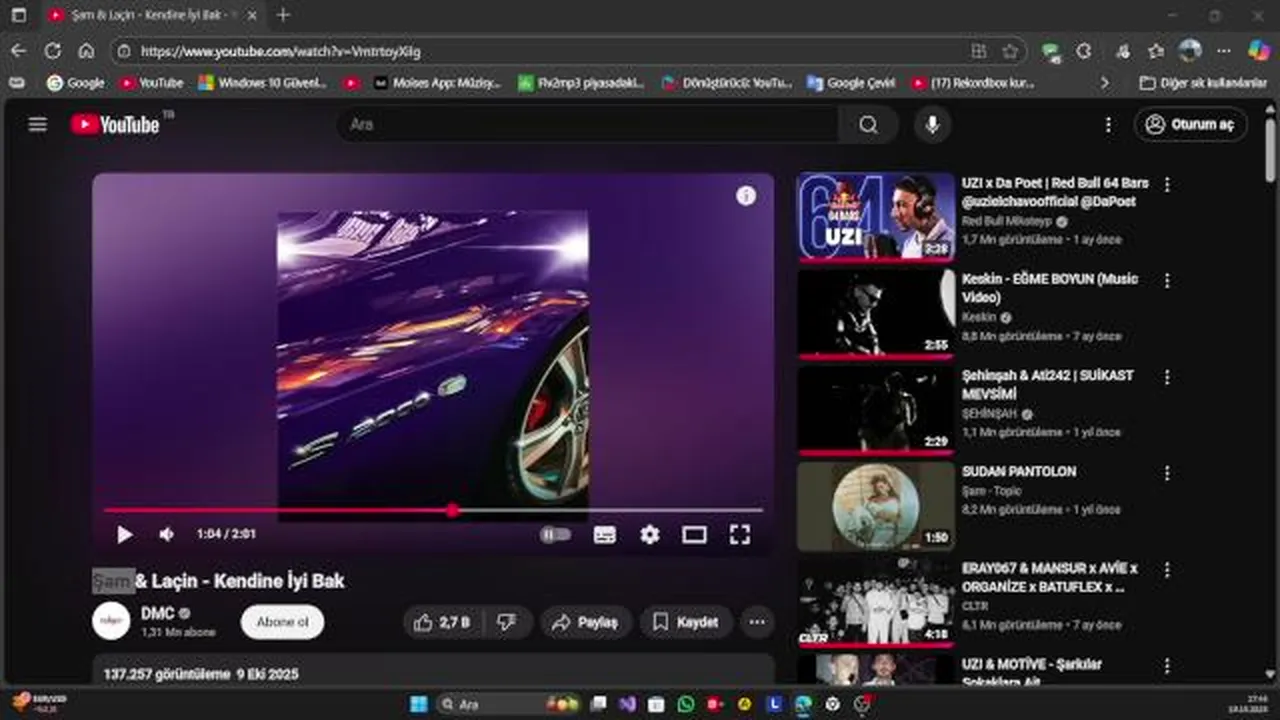Open the tab actions menu icon
The image size is (1280, 720).
(18, 16)
